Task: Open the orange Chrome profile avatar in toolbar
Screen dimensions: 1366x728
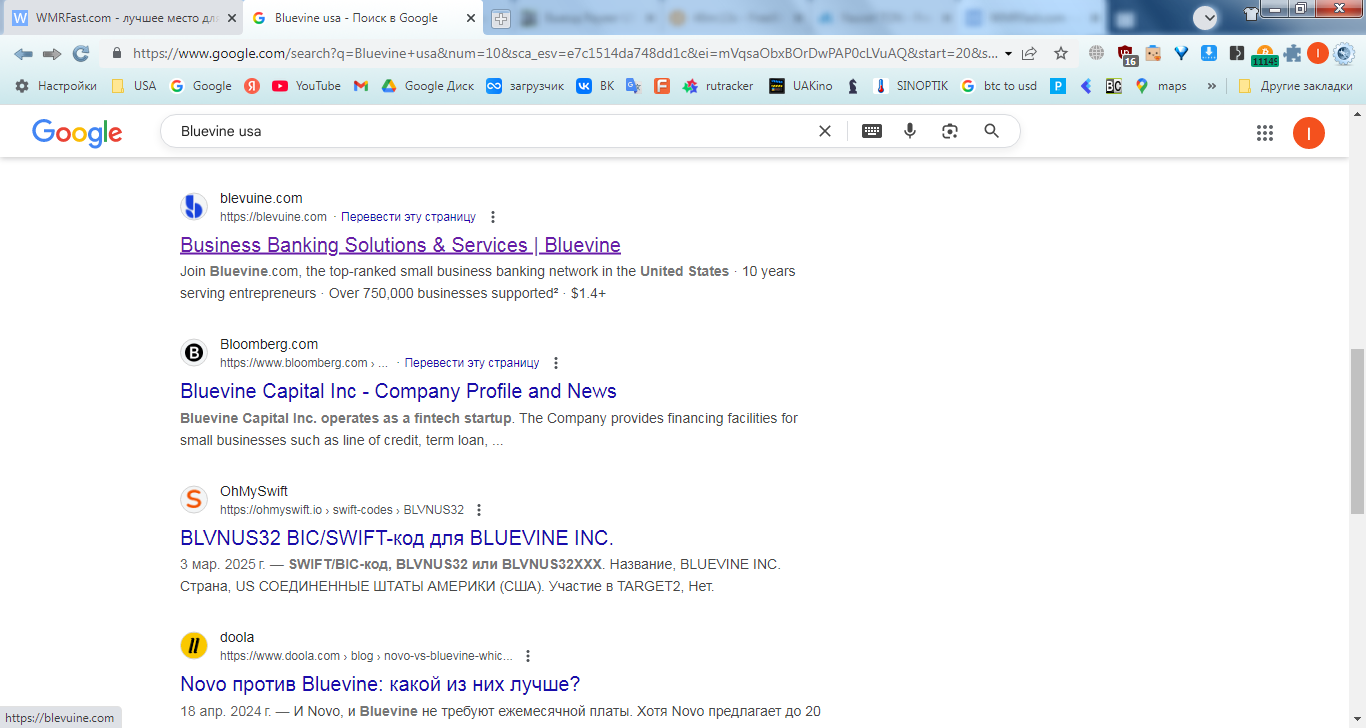Action: point(1318,54)
